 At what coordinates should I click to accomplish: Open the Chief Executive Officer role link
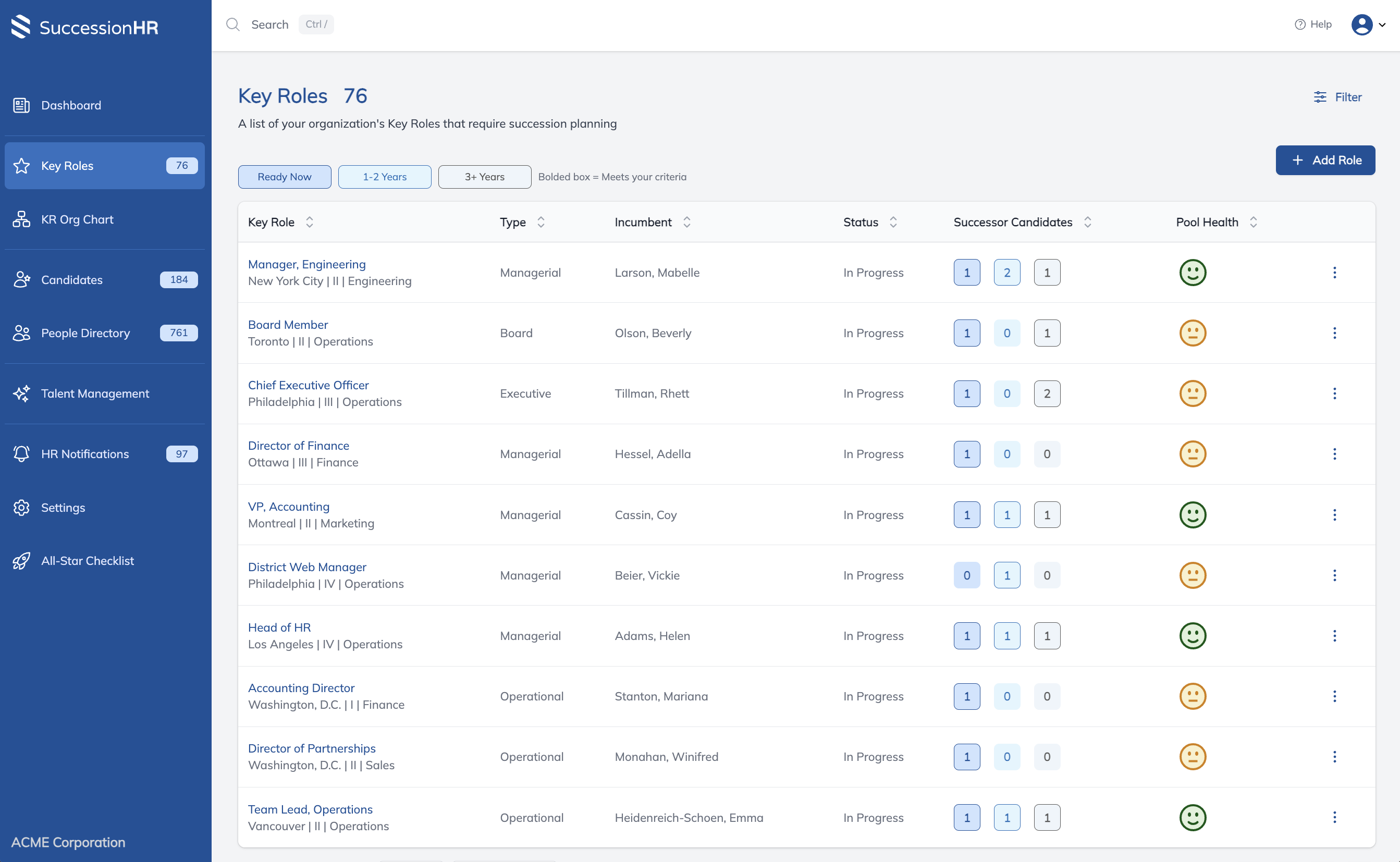tap(308, 385)
